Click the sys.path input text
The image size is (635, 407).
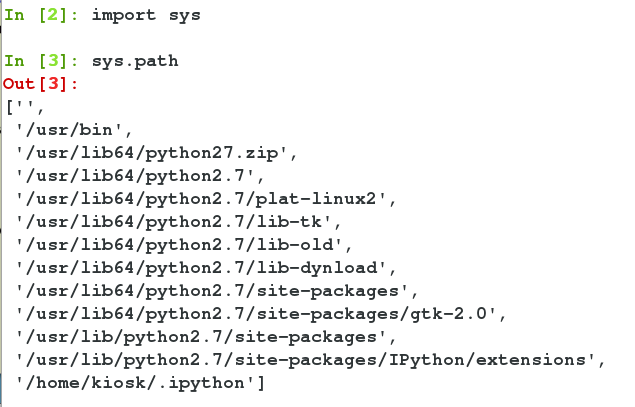(x=135, y=61)
